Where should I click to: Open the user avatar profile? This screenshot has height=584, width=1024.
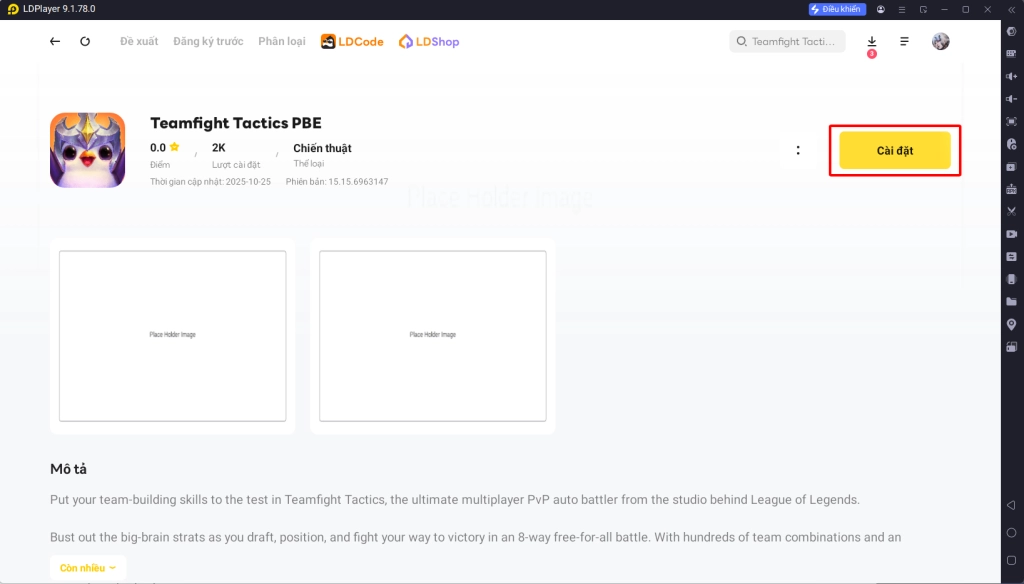pos(940,42)
